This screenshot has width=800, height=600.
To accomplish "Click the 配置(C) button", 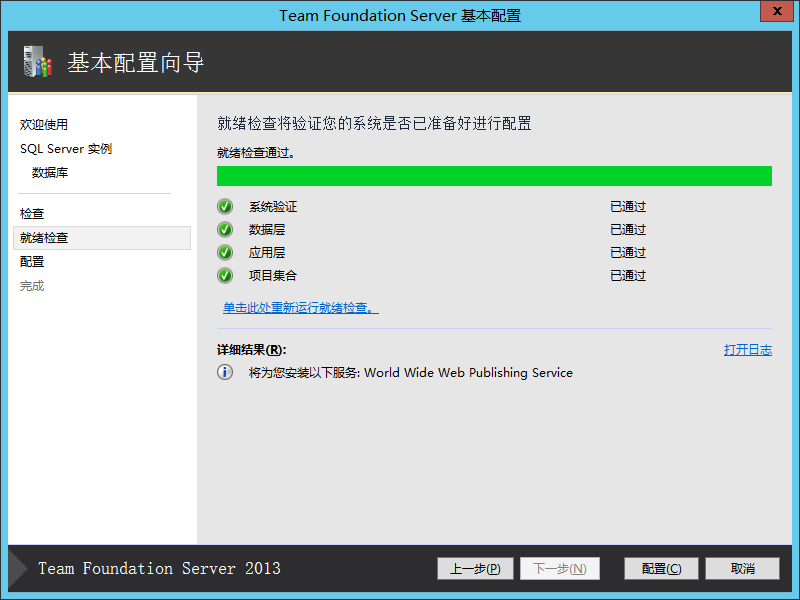I will click(661, 568).
